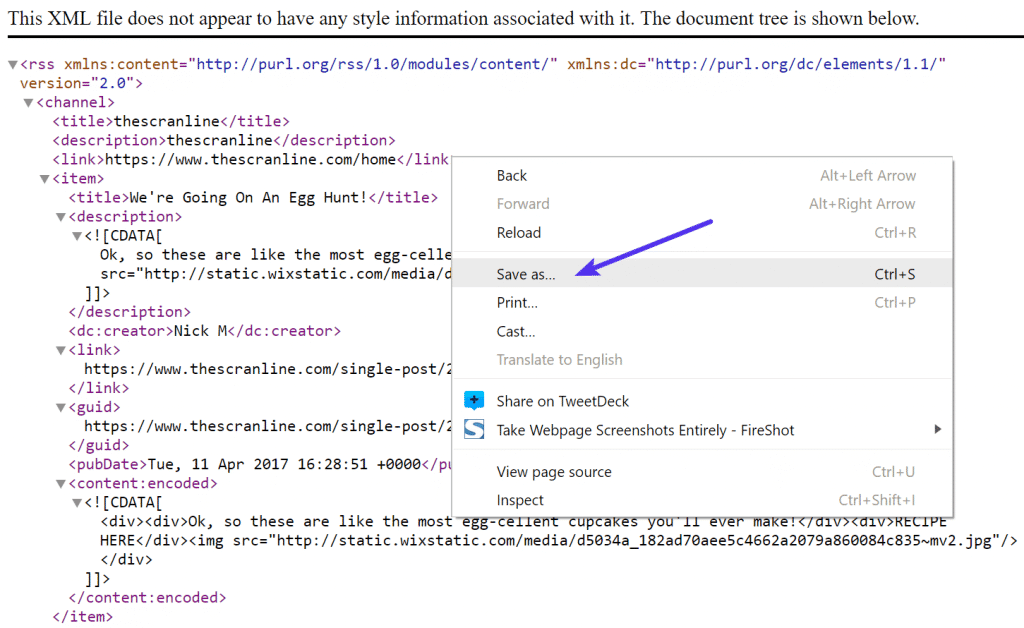Choose Back in the context menu
1024x628 pixels.
[x=511, y=175]
